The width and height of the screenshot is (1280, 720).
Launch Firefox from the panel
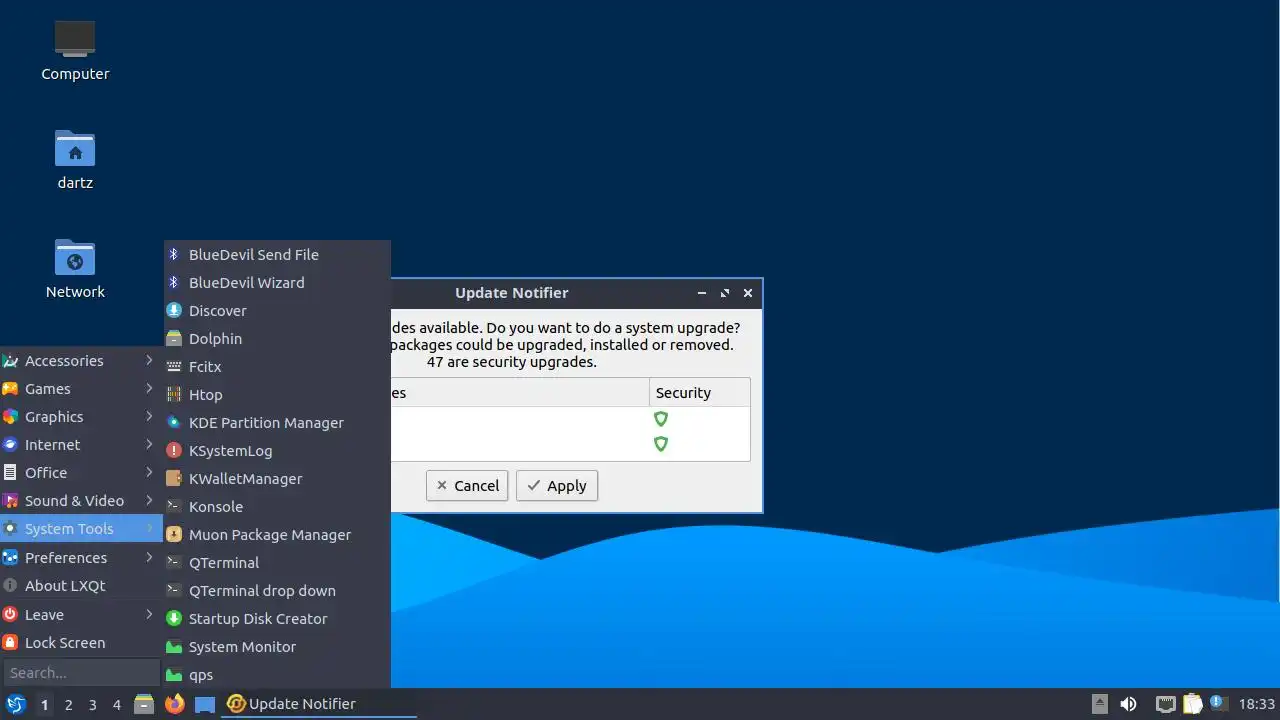[175, 704]
